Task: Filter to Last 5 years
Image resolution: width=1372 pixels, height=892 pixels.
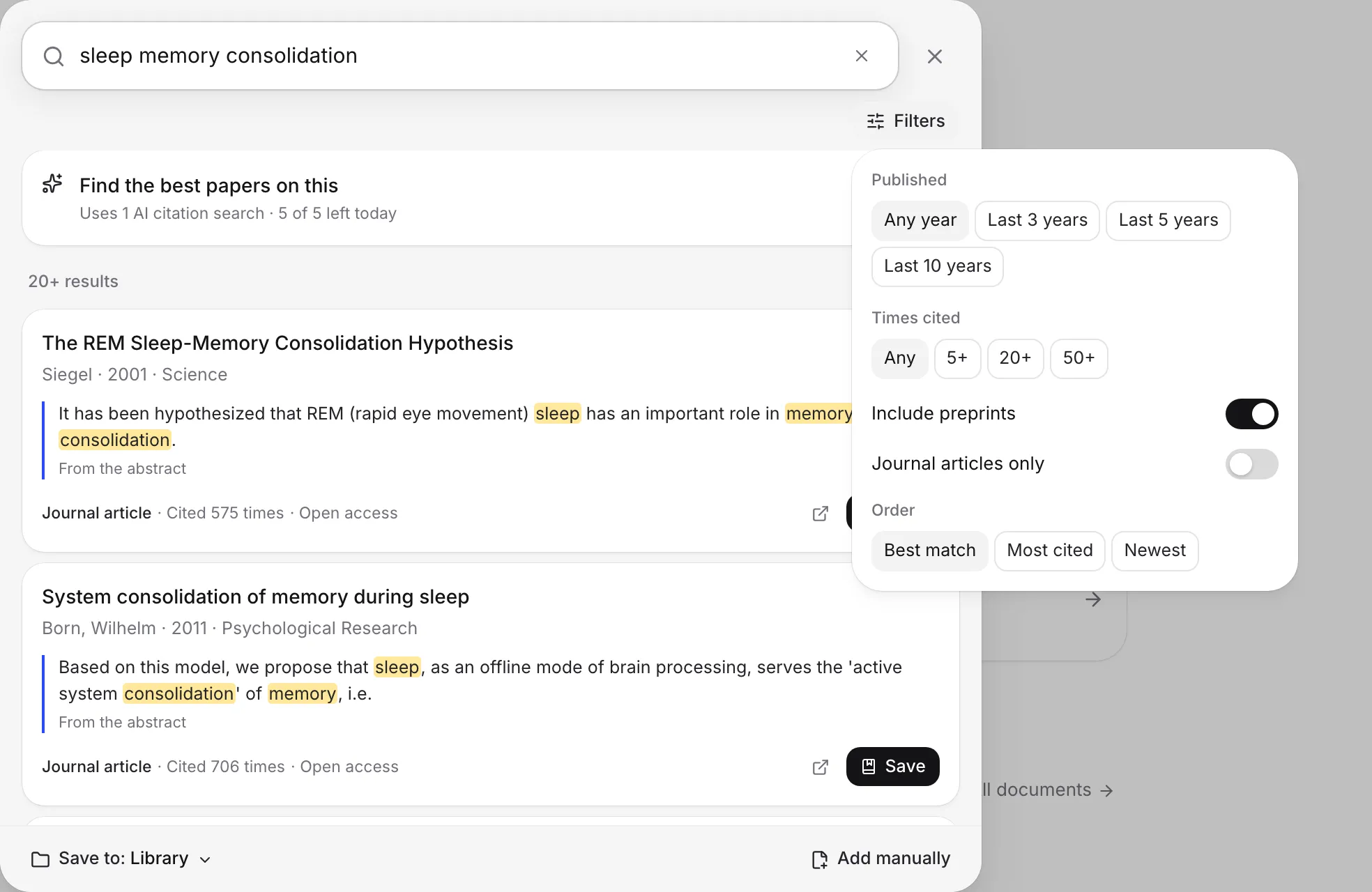Action: (1168, 221)
